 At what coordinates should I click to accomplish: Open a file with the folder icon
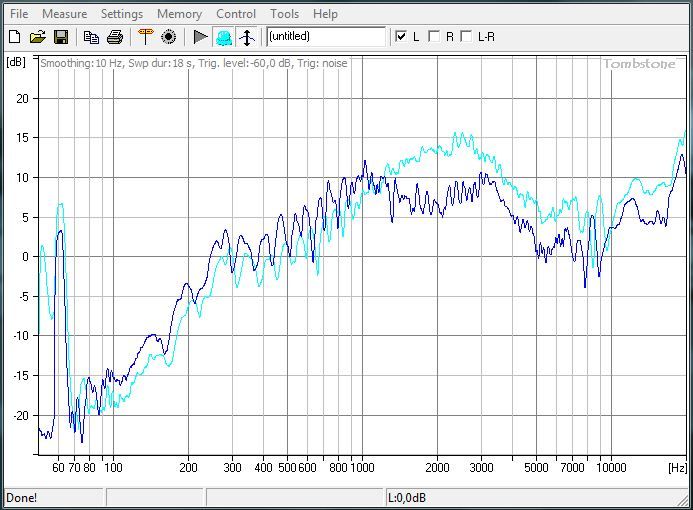click(37, 37)
